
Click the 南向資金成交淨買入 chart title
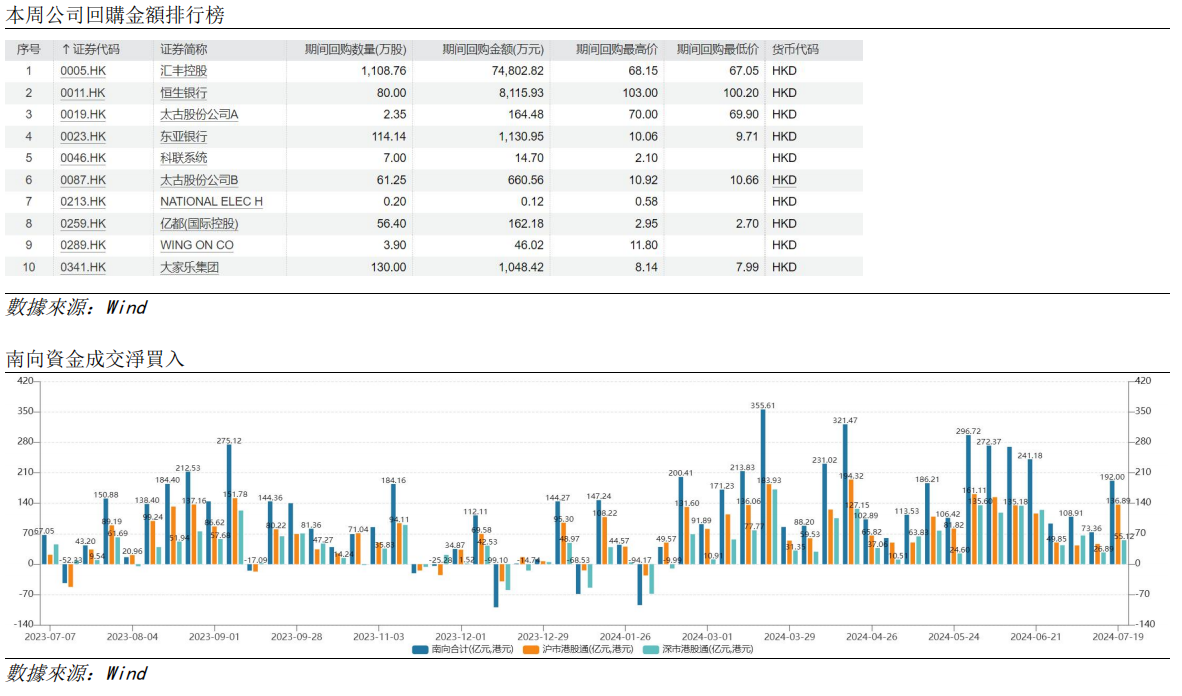(95, 359)
